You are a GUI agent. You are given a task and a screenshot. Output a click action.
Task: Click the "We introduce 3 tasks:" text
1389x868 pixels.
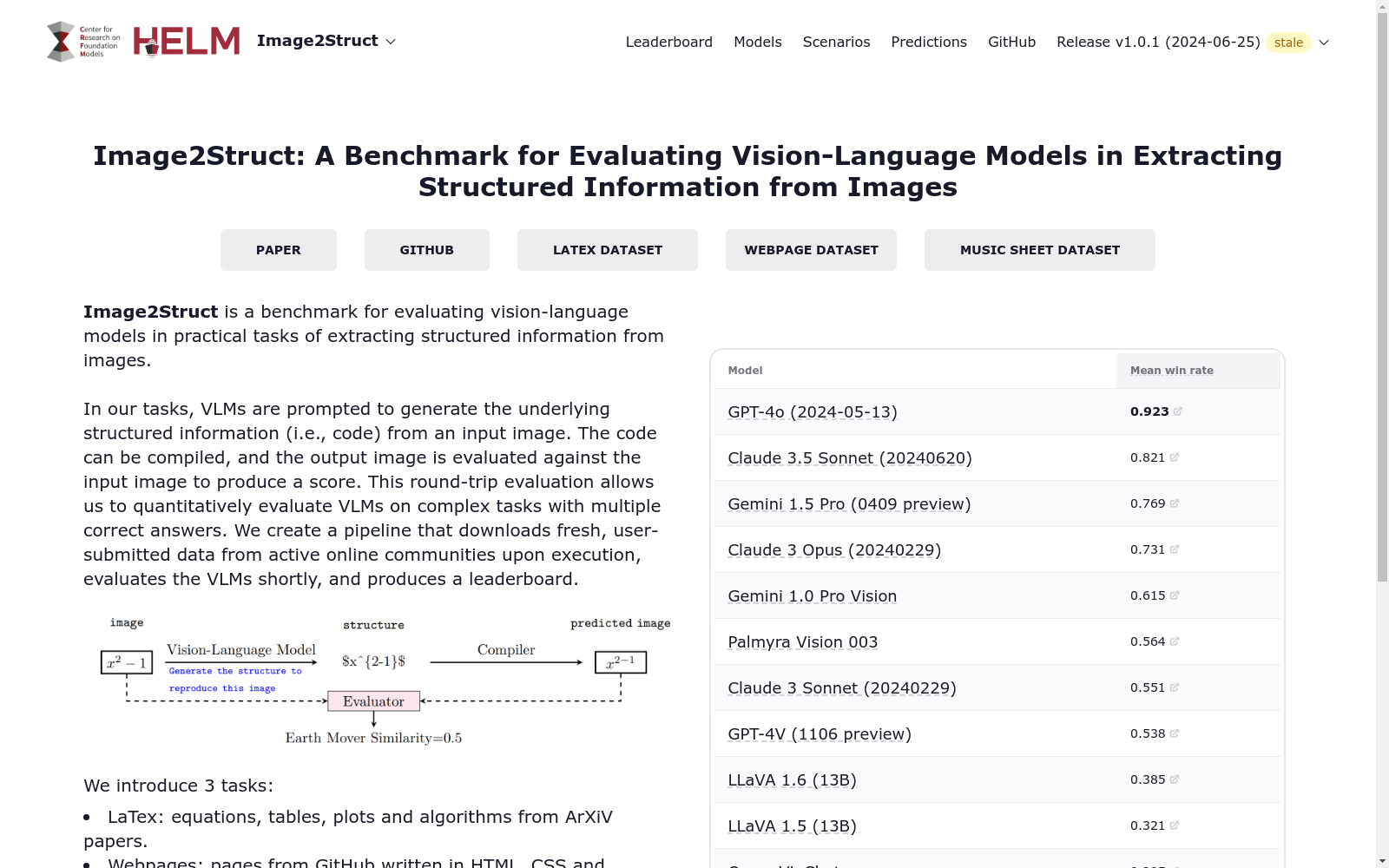pyautogui.click(x=179, y=786)
